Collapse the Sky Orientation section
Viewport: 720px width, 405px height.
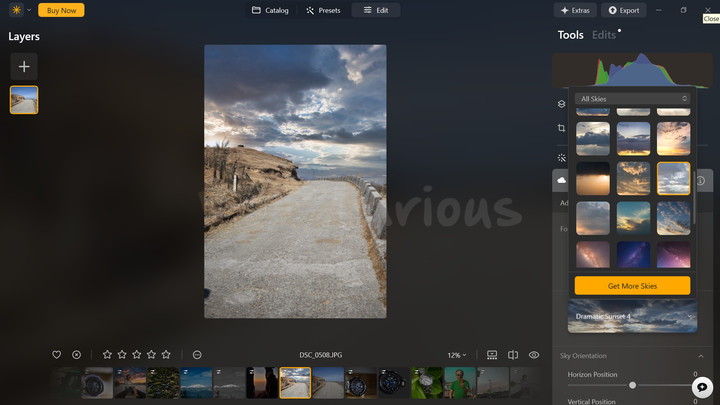[x=701, y=356]
